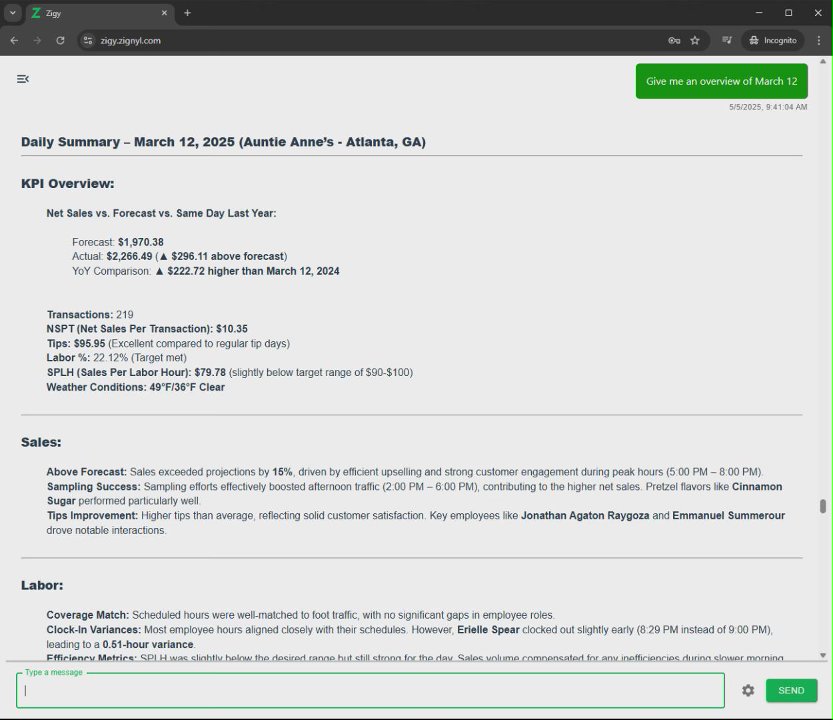Open a new browser tab
The width and height of the screenshot is (833, 720).
(x=188, y=13)
